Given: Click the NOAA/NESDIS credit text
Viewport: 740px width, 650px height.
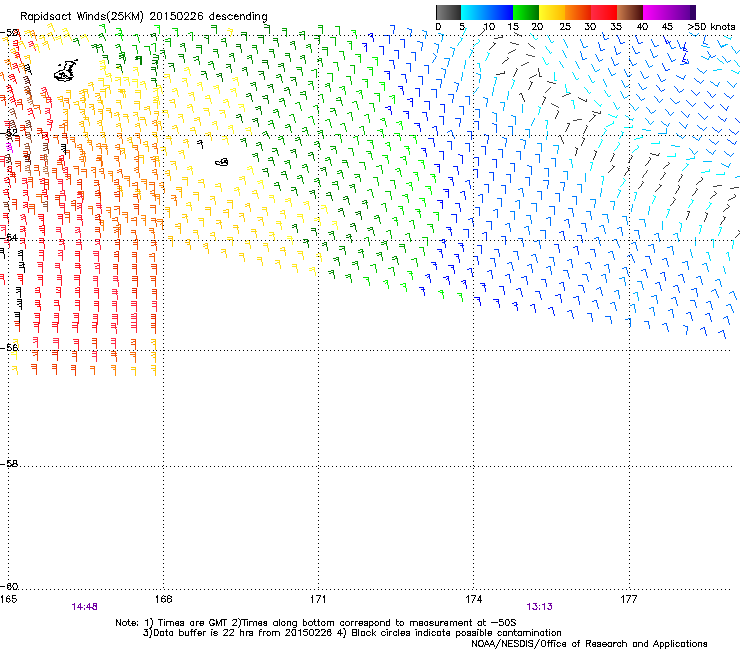Looking at the screenshot, I should pos(589,644).
